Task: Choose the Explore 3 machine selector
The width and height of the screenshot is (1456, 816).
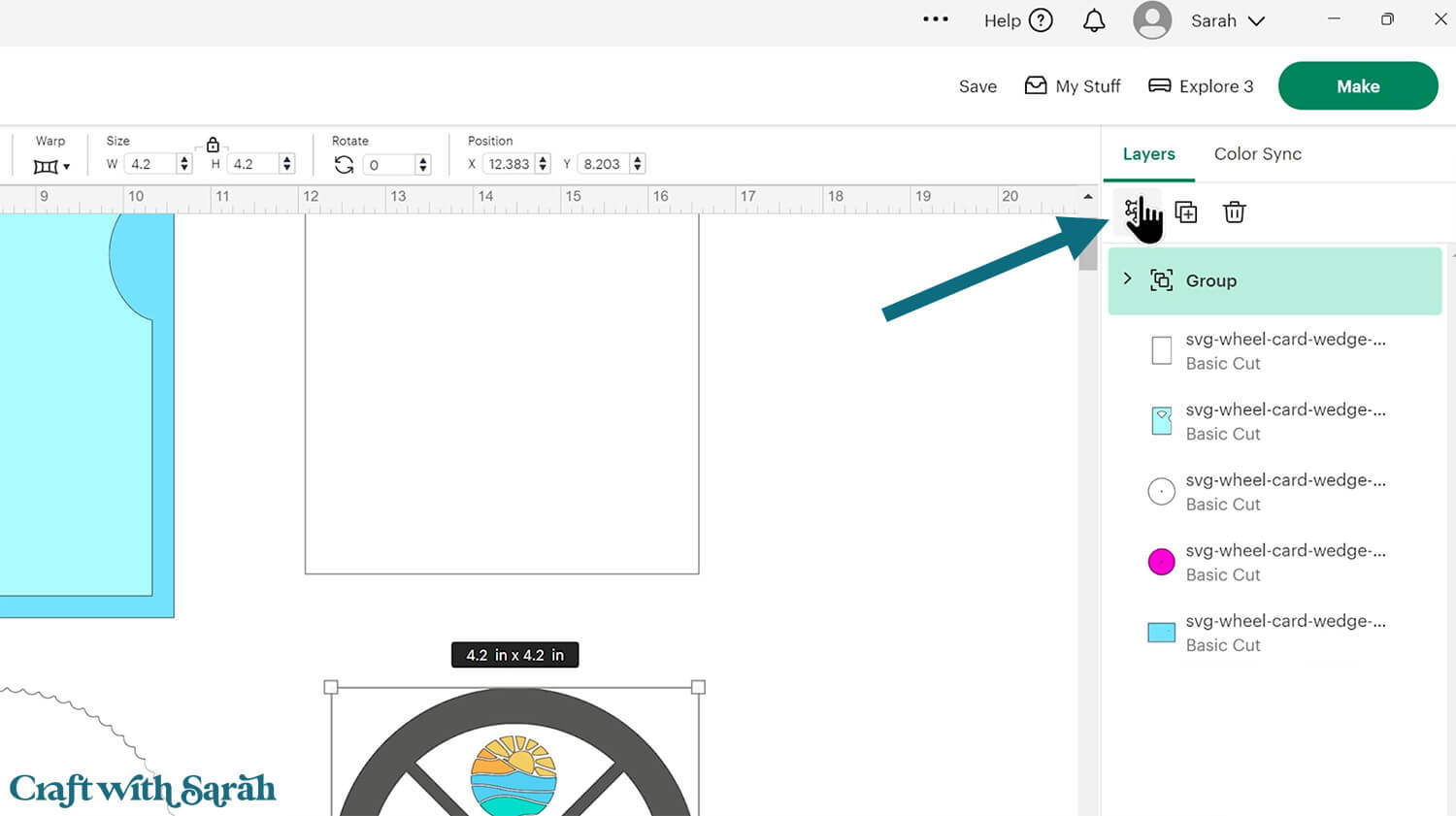Action: coord(1201,86)
